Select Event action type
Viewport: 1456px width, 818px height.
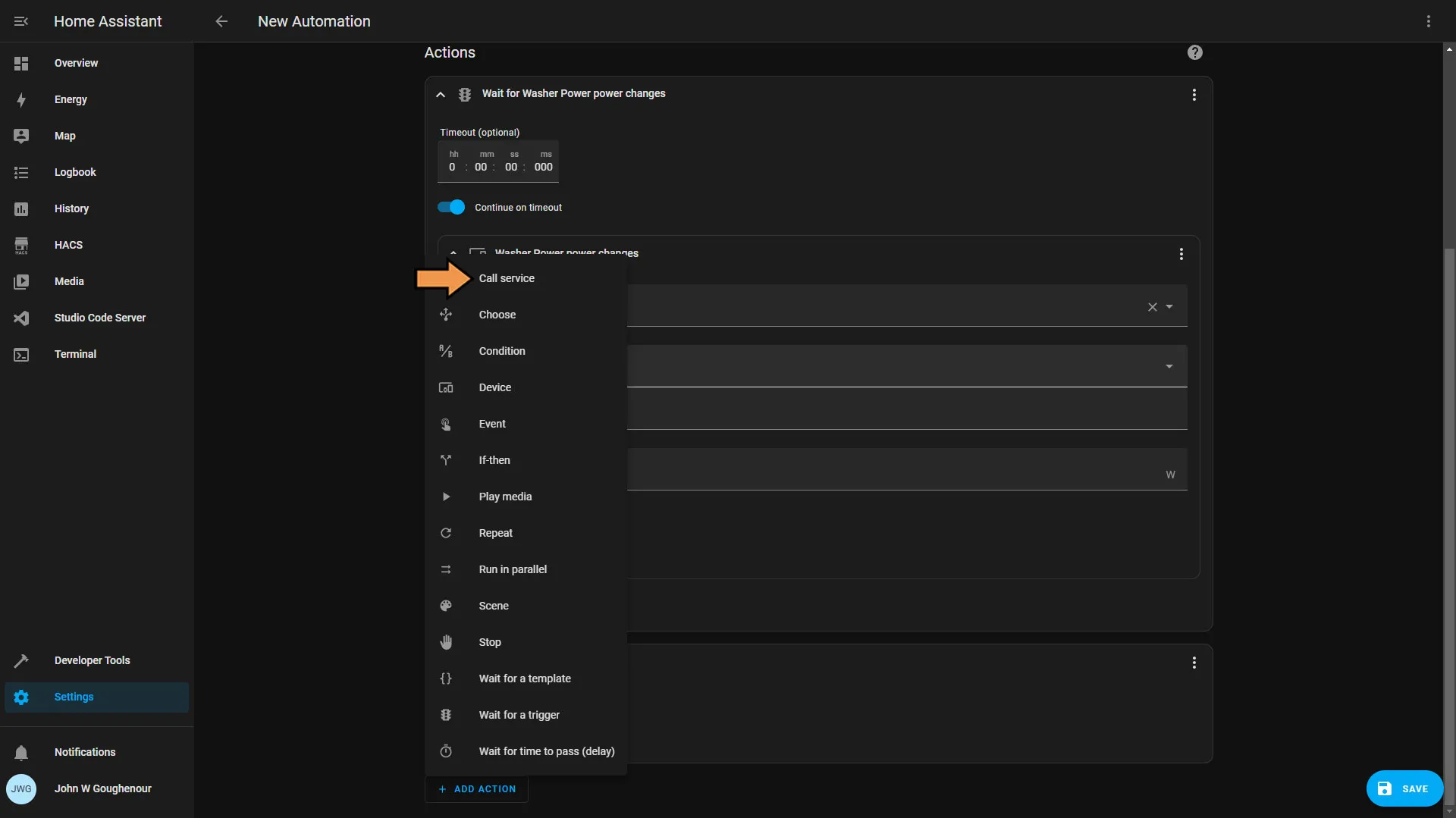[x=526, y=424]
